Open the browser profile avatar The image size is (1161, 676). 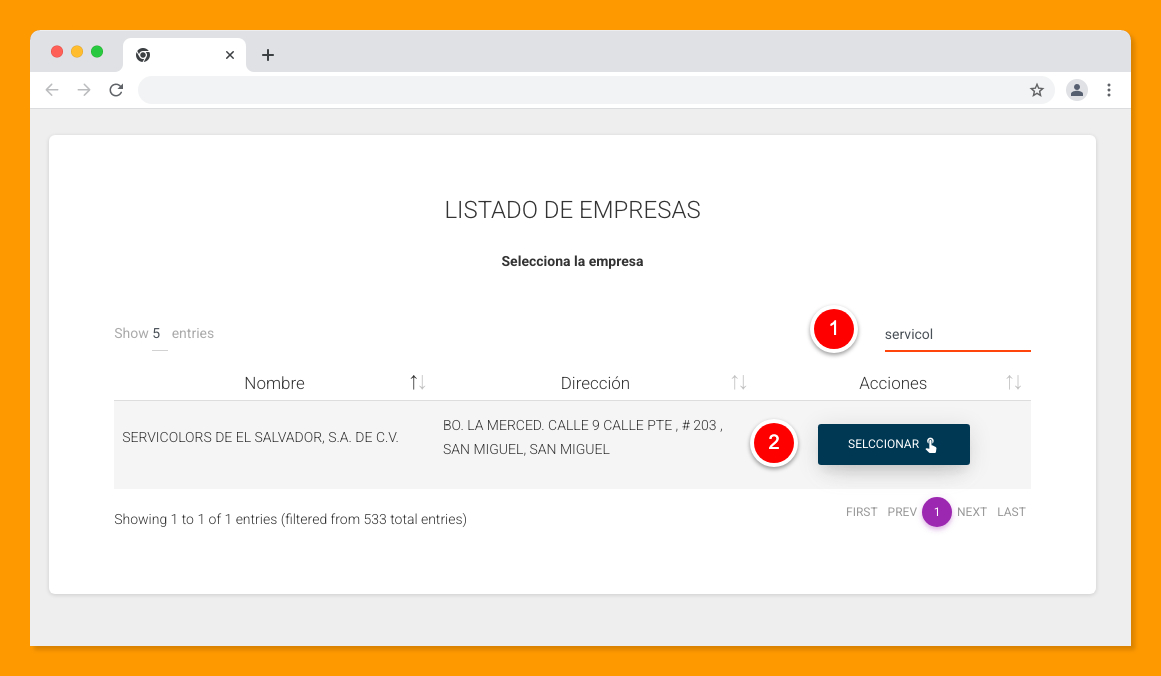tap(1076, 90)
